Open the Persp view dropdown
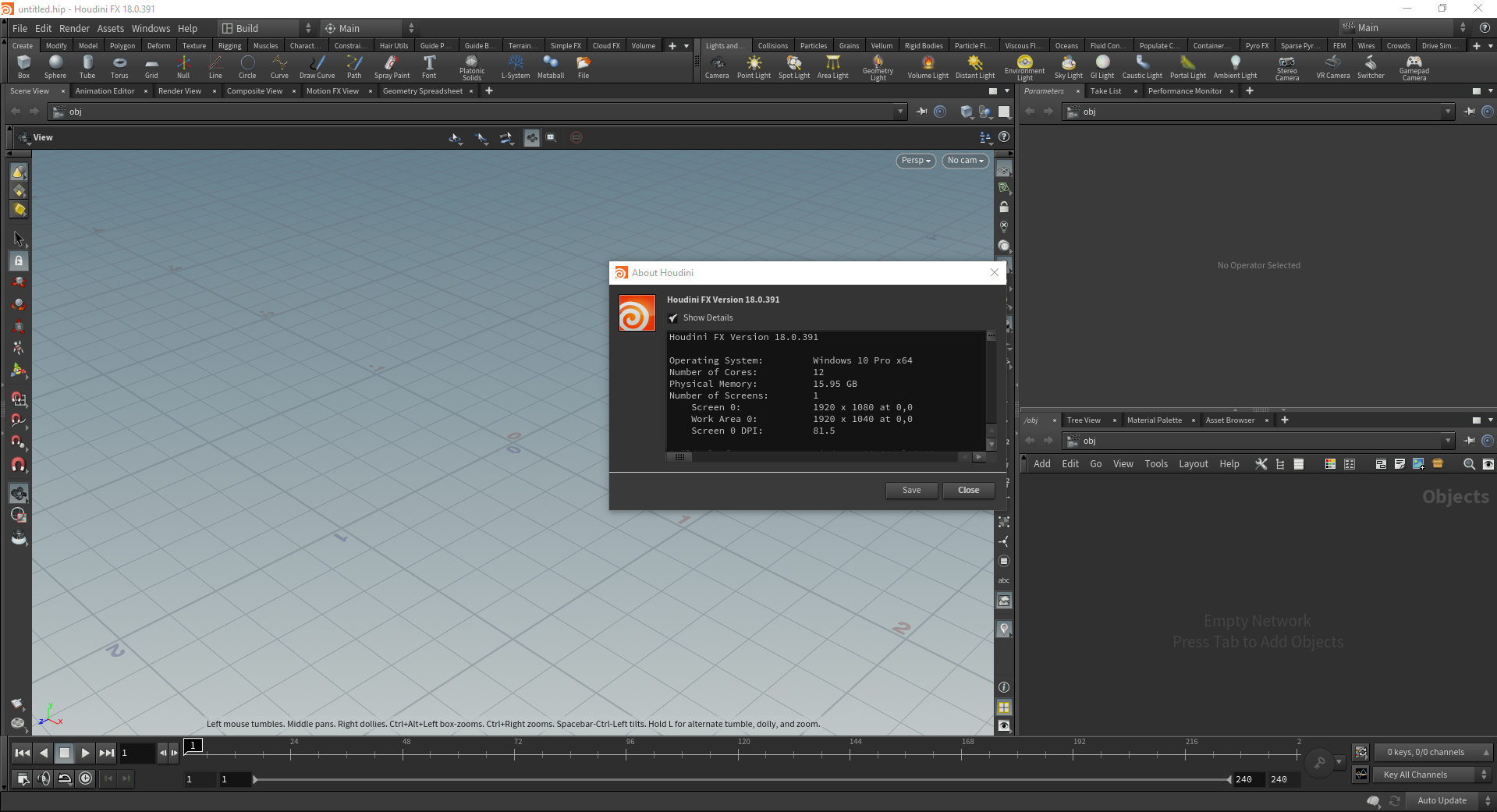The height and width of the screenshot is (812, 1497). click(x=916, y=161)
